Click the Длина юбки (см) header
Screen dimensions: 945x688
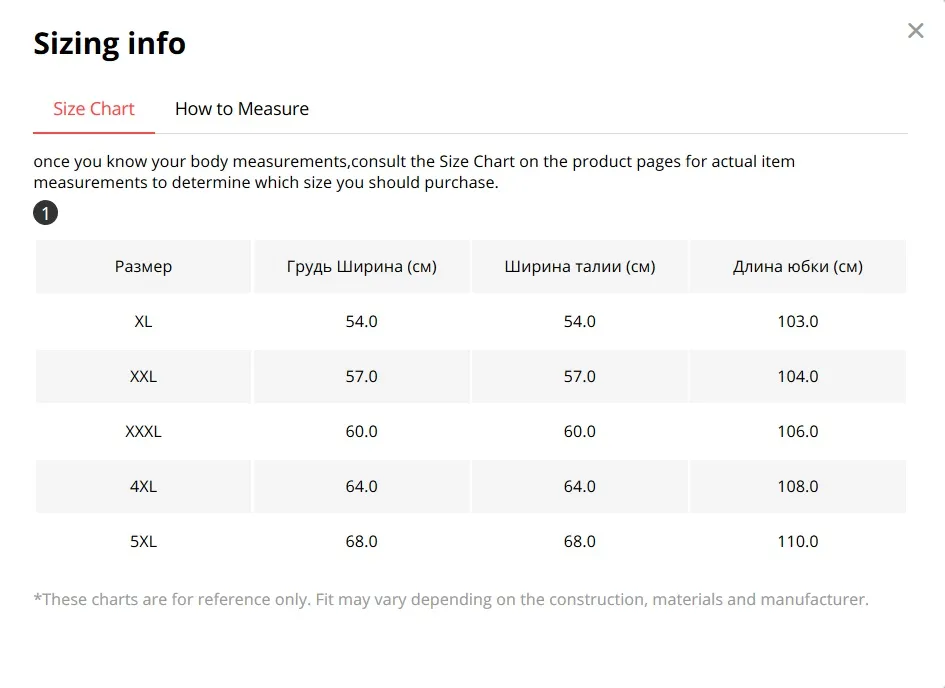pos(798,266)
